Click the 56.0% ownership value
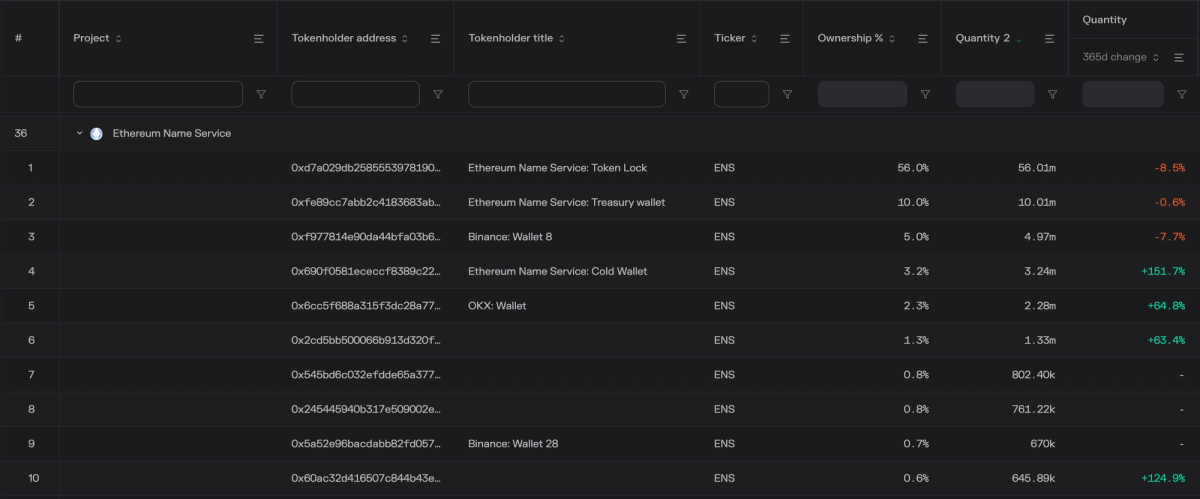Screen dimensions: 1200x499 point(913,168)
